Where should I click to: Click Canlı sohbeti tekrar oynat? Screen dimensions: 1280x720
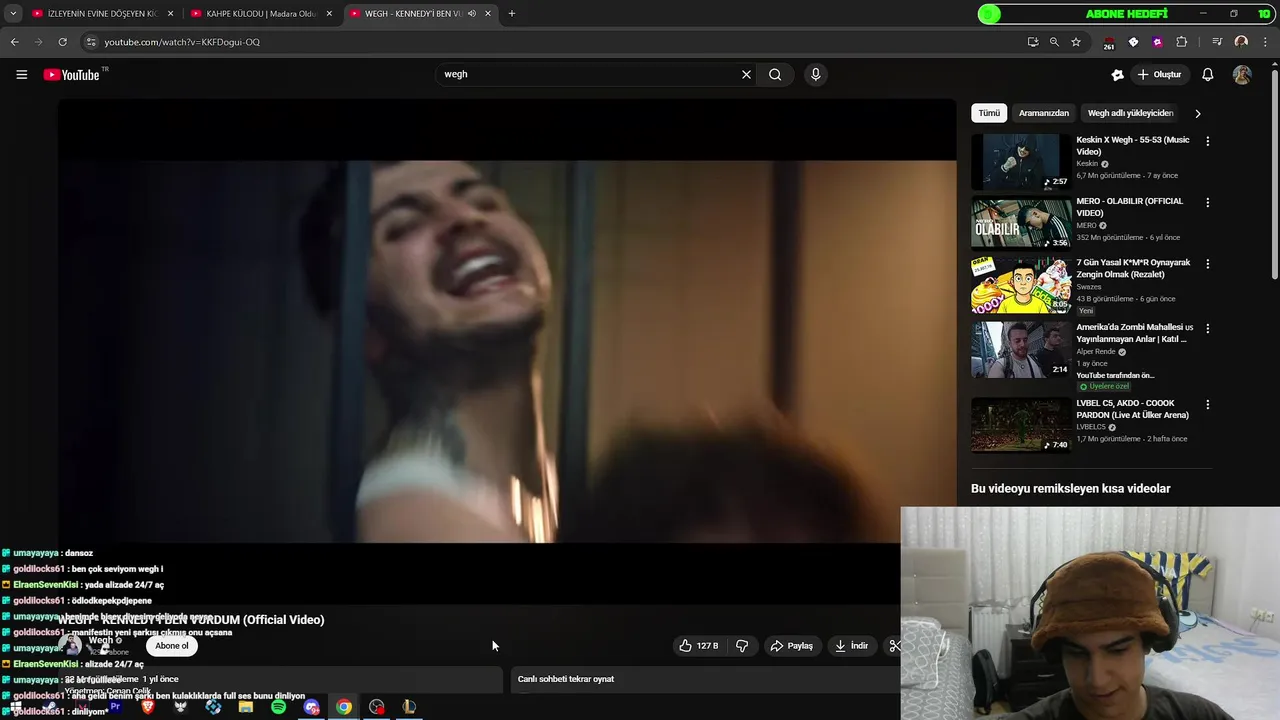[566, 679]
